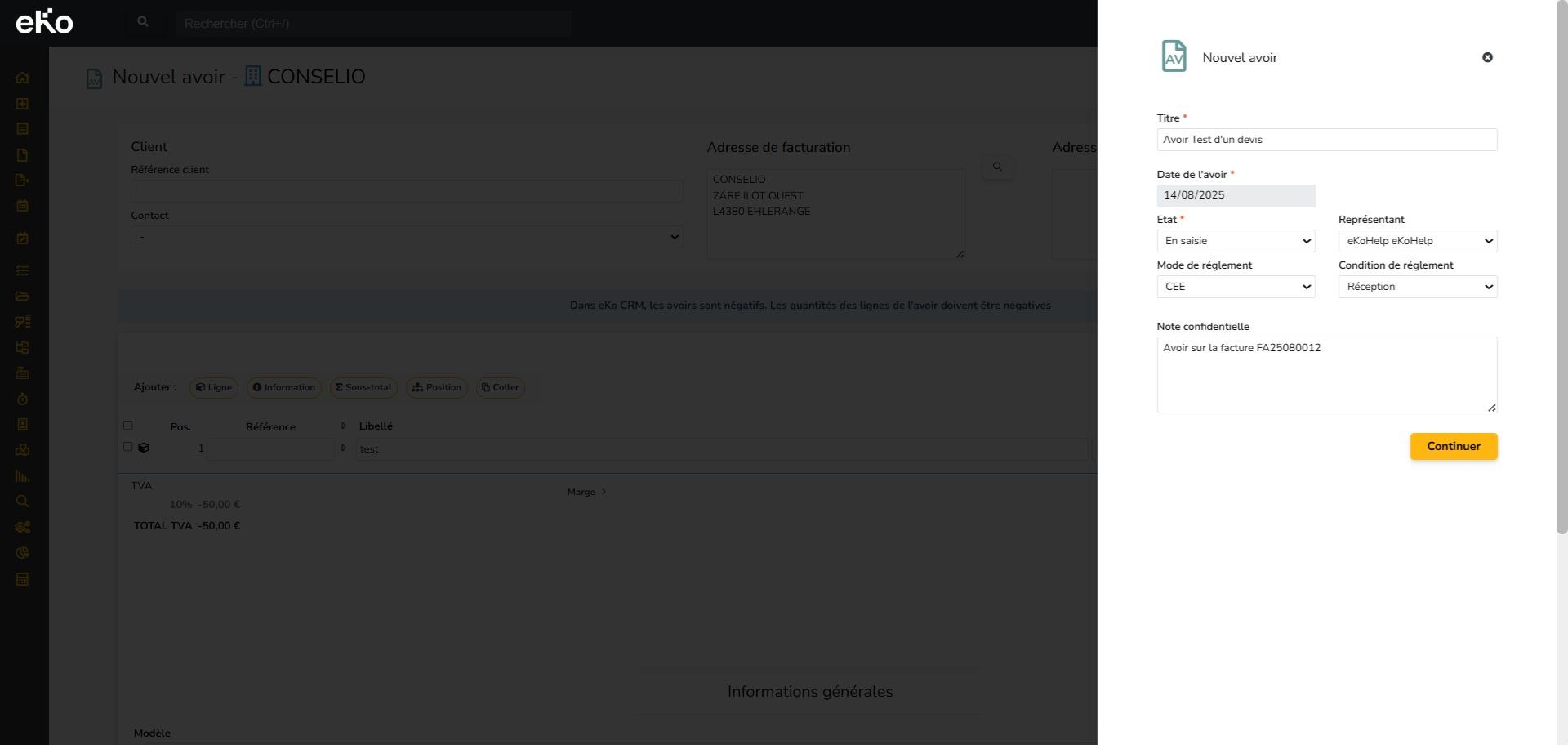Click the gears settings sidebar icon
The width and height of the screenshot is (1568, 745).
click(x=22, y=528)
